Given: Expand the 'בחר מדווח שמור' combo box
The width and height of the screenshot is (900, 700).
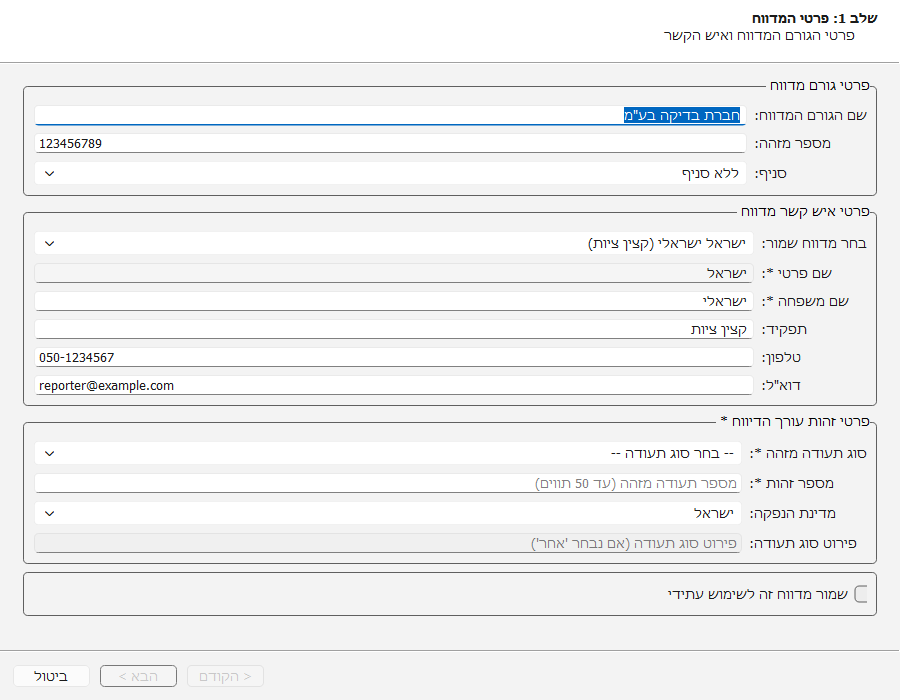Looking at the screenshot, I should pyautogui.click(x=392, y=243).
